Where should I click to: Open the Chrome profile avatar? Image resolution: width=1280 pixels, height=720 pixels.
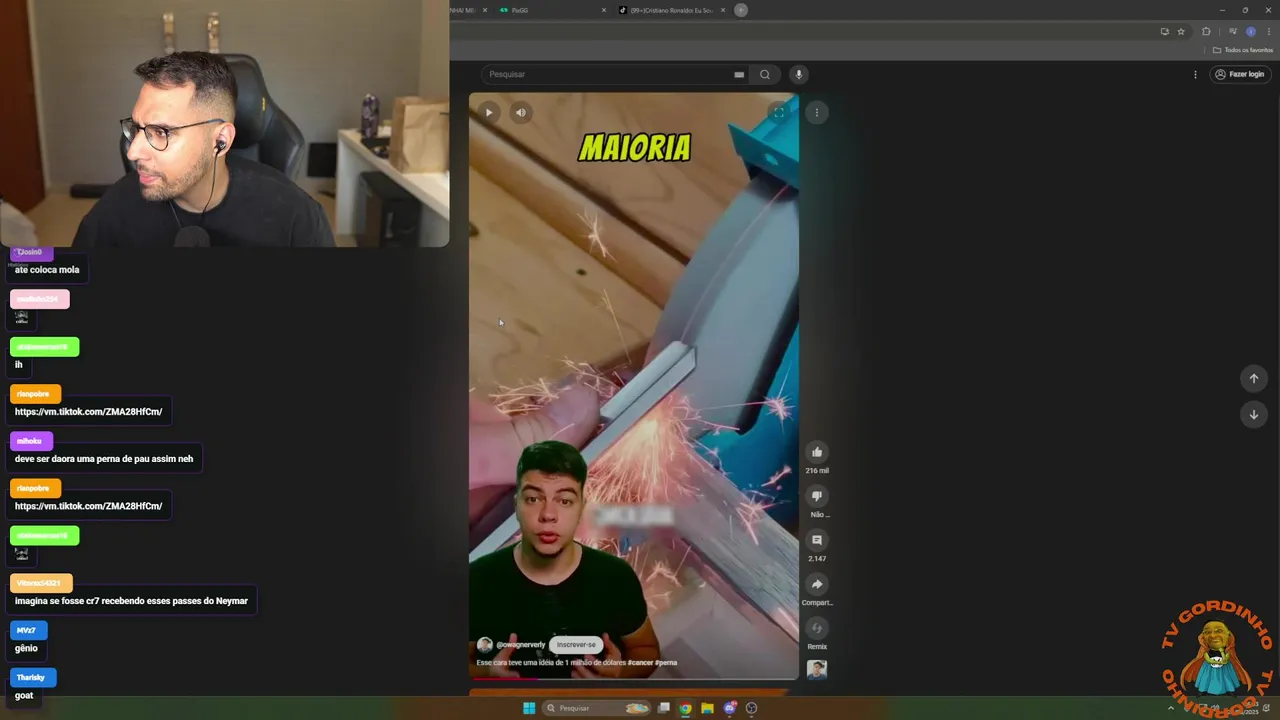click(1250, 32)
